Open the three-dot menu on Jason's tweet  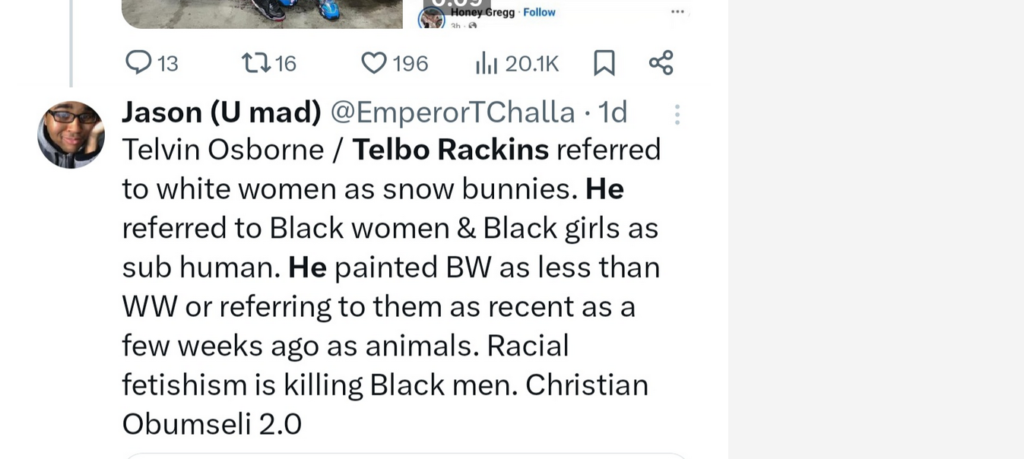tap(677, 115)
